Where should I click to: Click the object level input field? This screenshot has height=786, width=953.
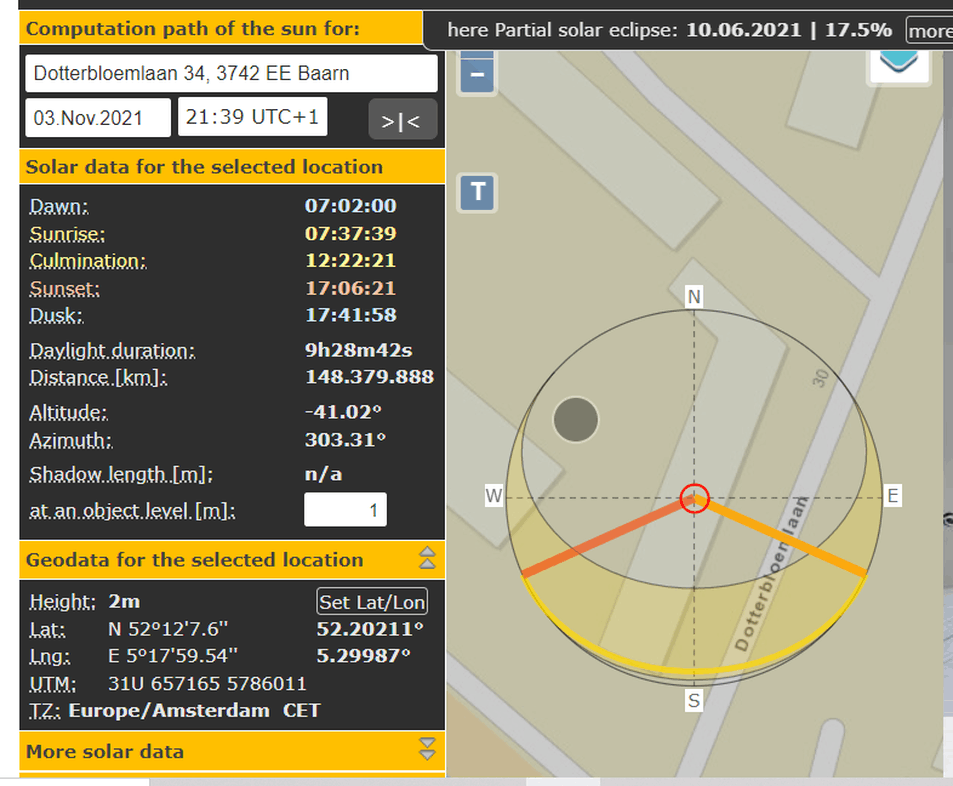click(345, 509)
